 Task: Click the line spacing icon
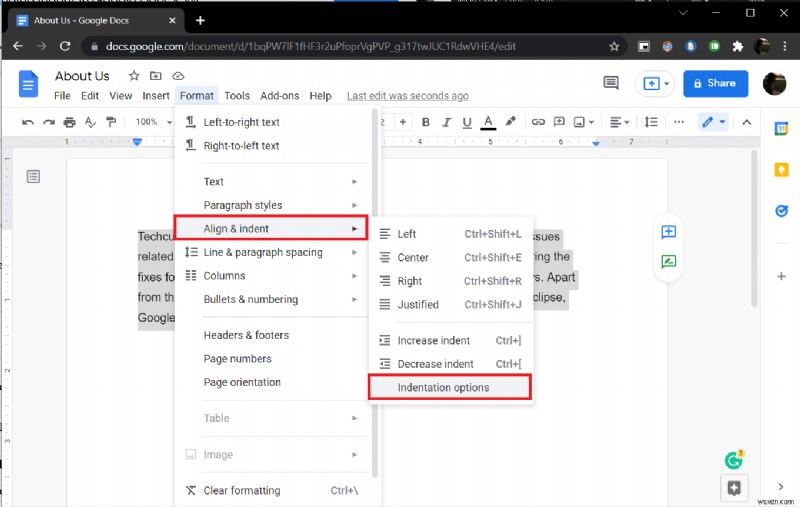(651, 122)
